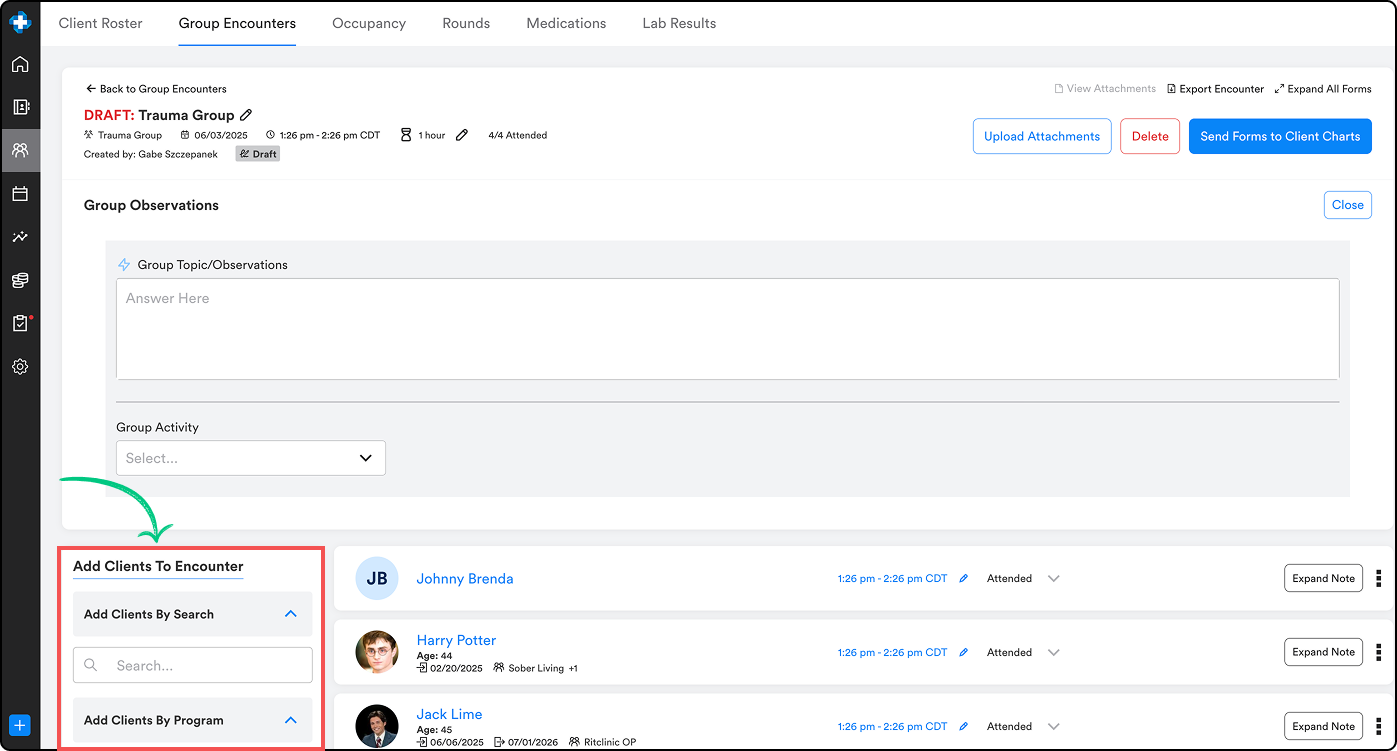Select the group encounters people icon in sidebar
The width and height of the screenshot is (1397, 751).
(20, 150)
